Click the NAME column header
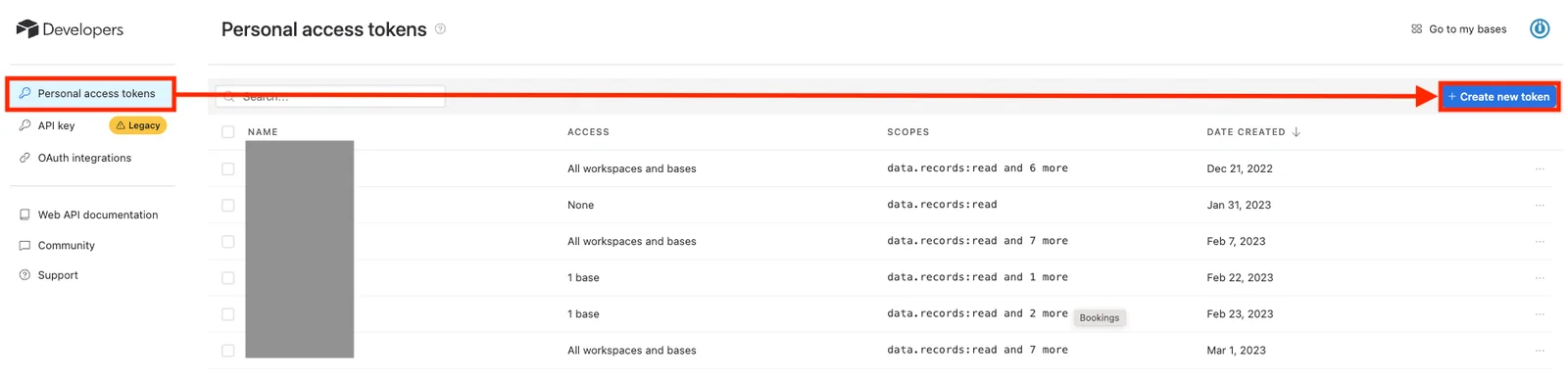The image size is (1568, 381). (263, 132)
